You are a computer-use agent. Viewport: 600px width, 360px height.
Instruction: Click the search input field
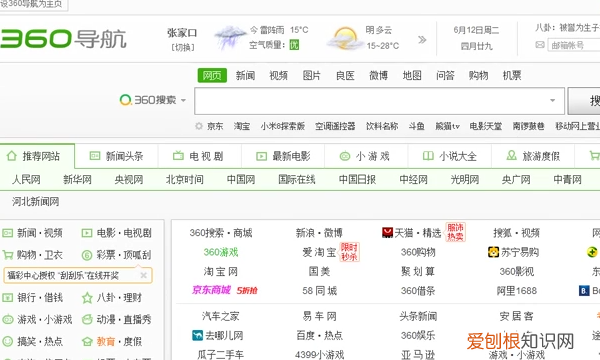(x=379, y=101)
